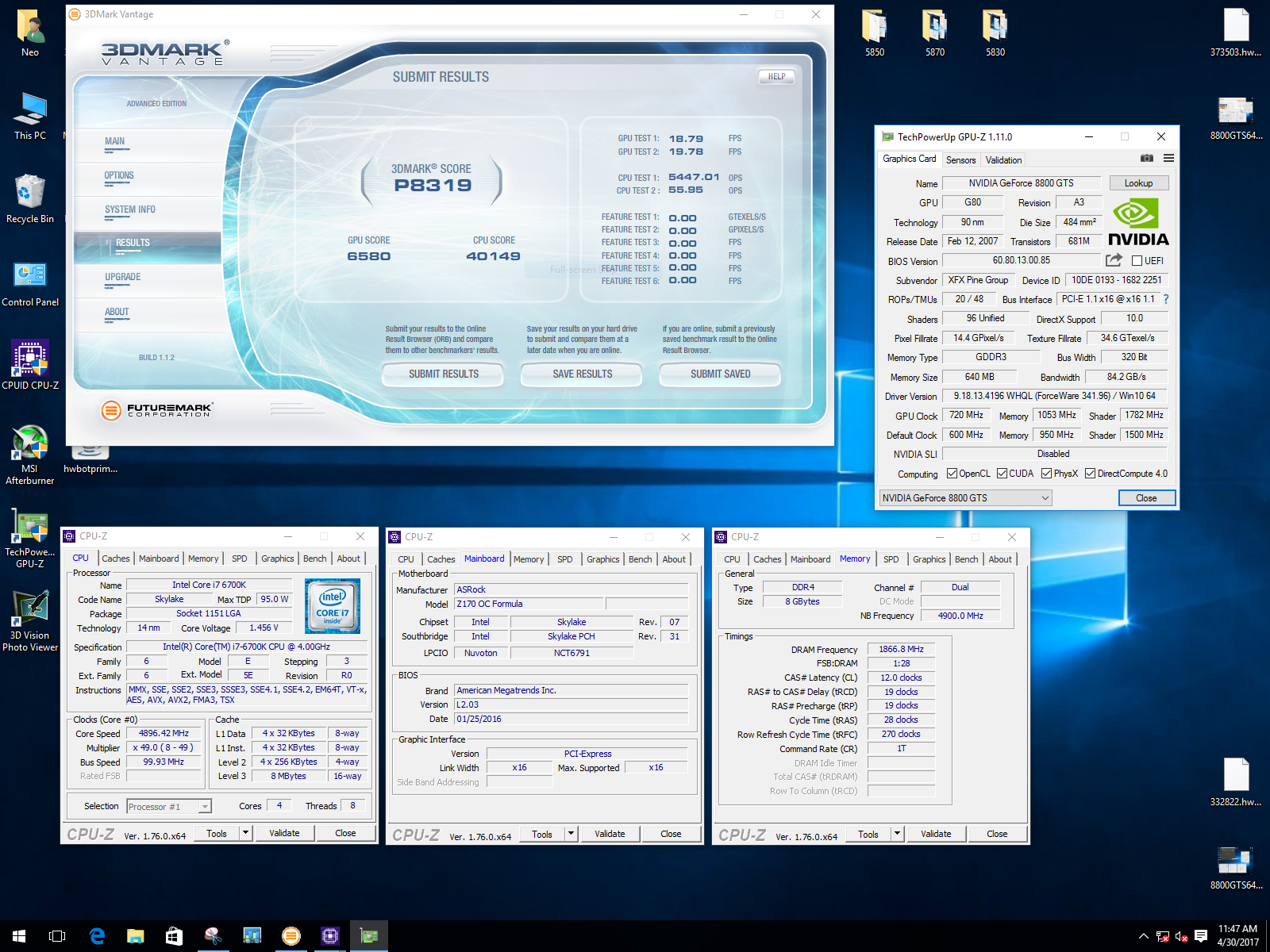The image size is (1270, 952).
Task: Click the bus interface question mark in GPU-Z
Action: click(x=1166, y=299)
